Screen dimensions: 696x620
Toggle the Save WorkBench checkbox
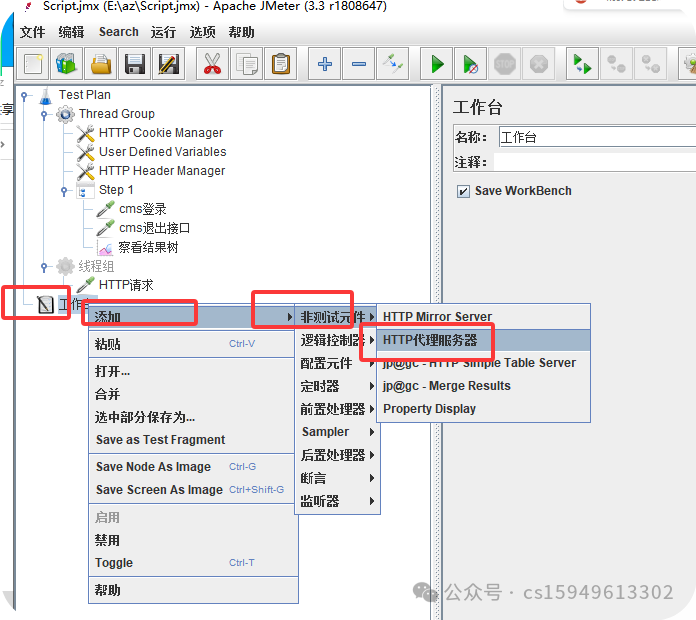[463, 191]
